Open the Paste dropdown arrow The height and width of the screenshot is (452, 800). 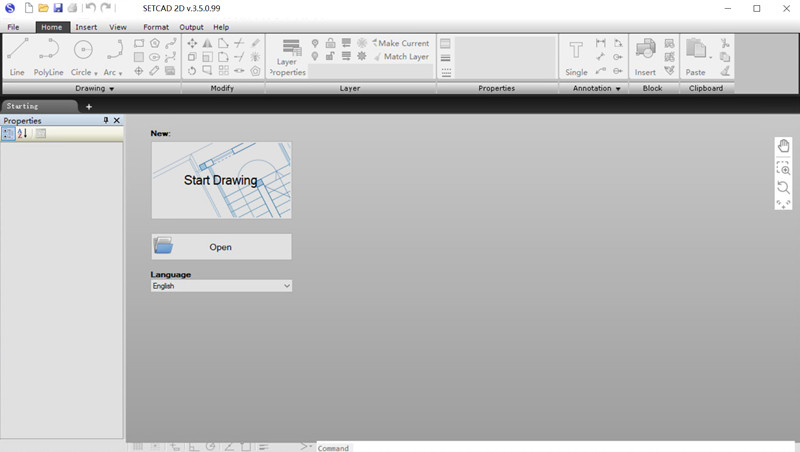tap(711, 57)
